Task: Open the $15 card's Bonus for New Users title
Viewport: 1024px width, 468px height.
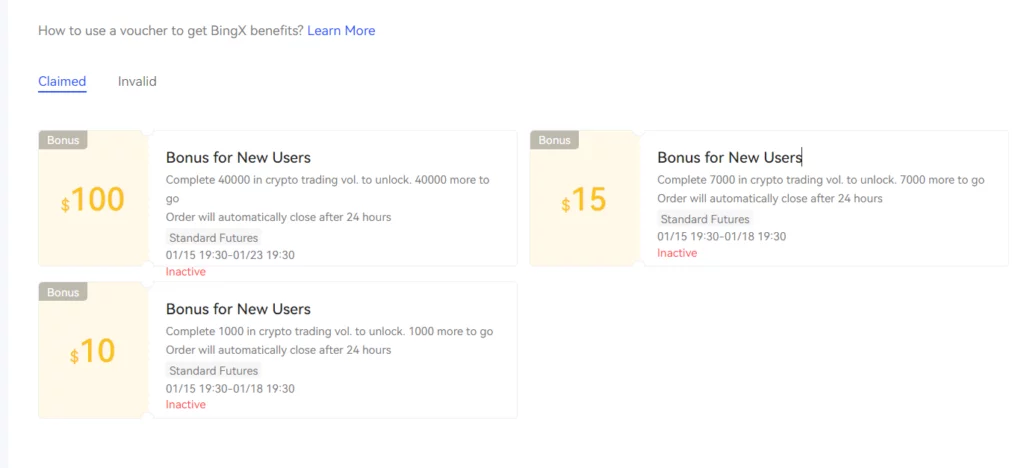Action: point(729,158)
